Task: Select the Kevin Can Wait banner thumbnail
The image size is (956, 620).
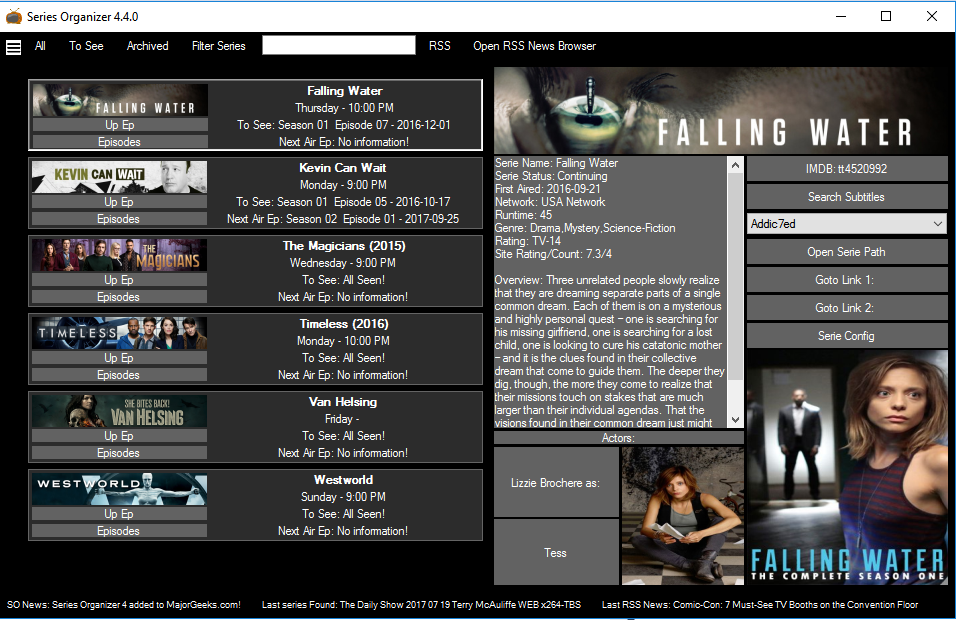Action: pos(120,177)
